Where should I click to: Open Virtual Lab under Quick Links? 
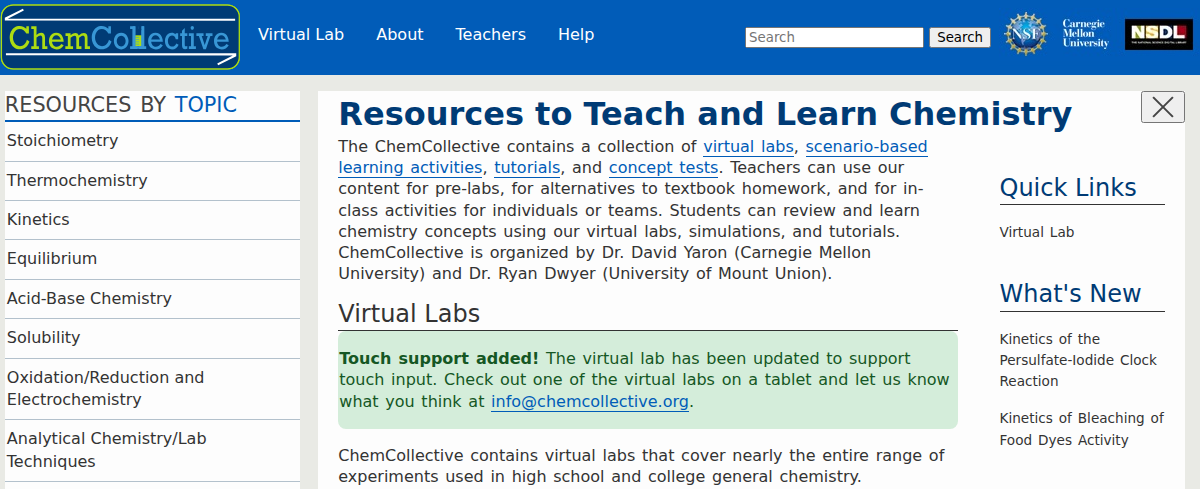(1037, 232)
